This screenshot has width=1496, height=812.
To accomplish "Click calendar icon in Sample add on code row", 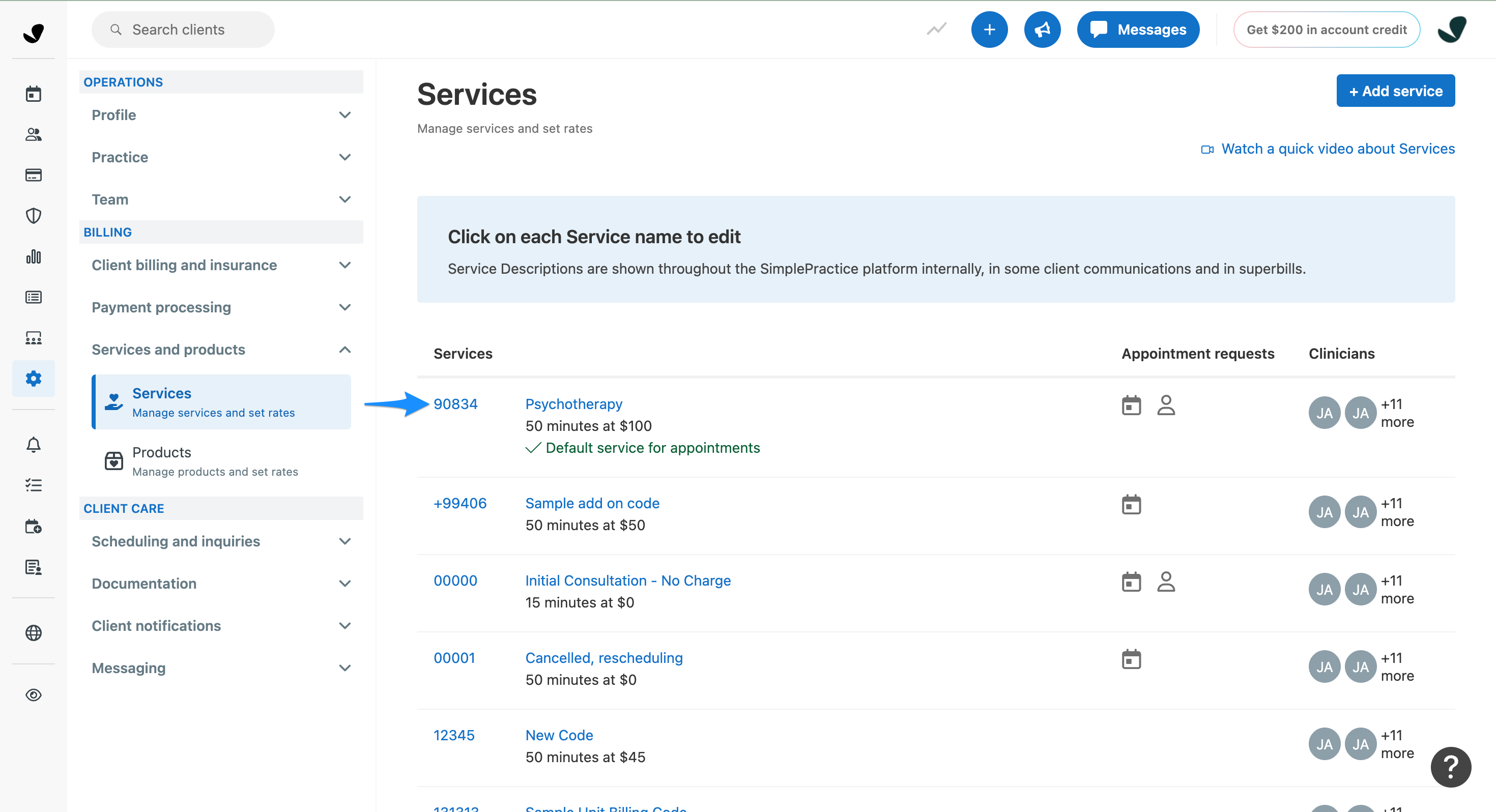I will pyautogui.click(x=1131, y=505).
